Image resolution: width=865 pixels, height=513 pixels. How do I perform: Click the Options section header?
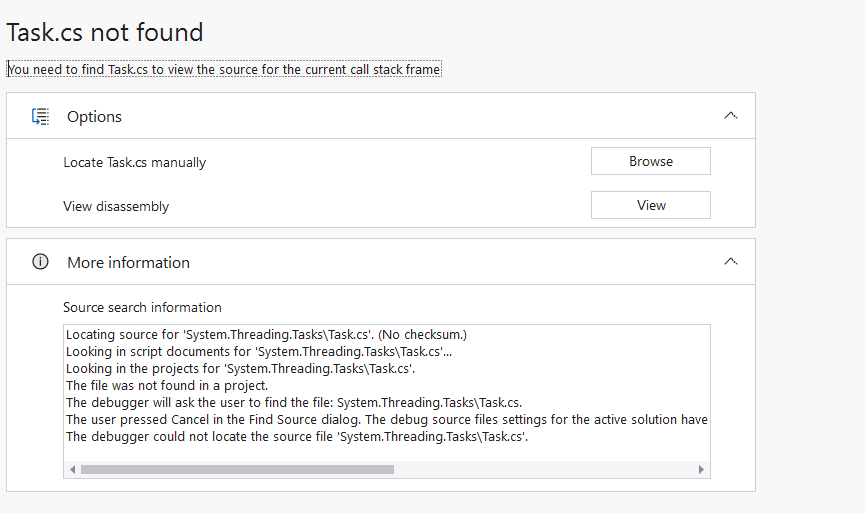point(94,116)
